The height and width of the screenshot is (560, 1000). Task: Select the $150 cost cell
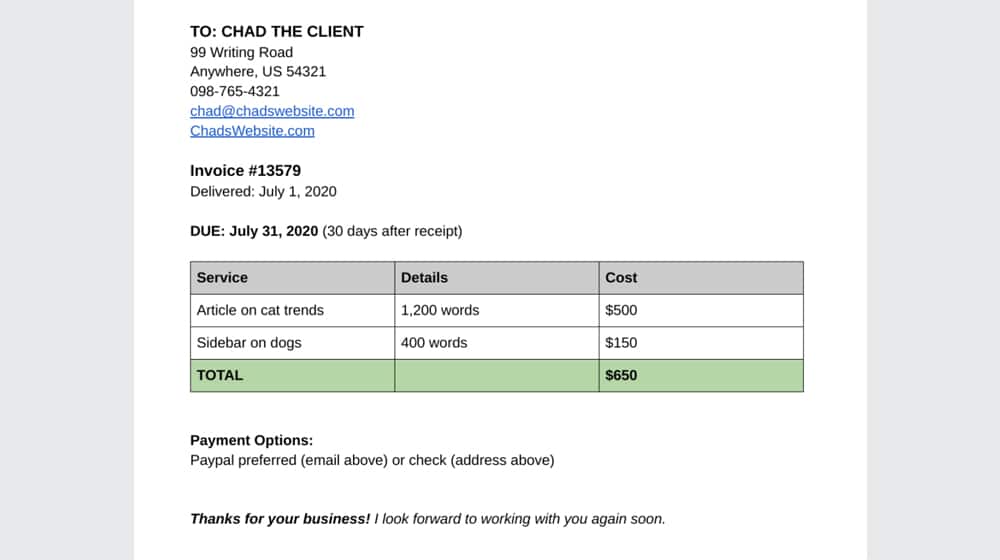tap(701, 343)
